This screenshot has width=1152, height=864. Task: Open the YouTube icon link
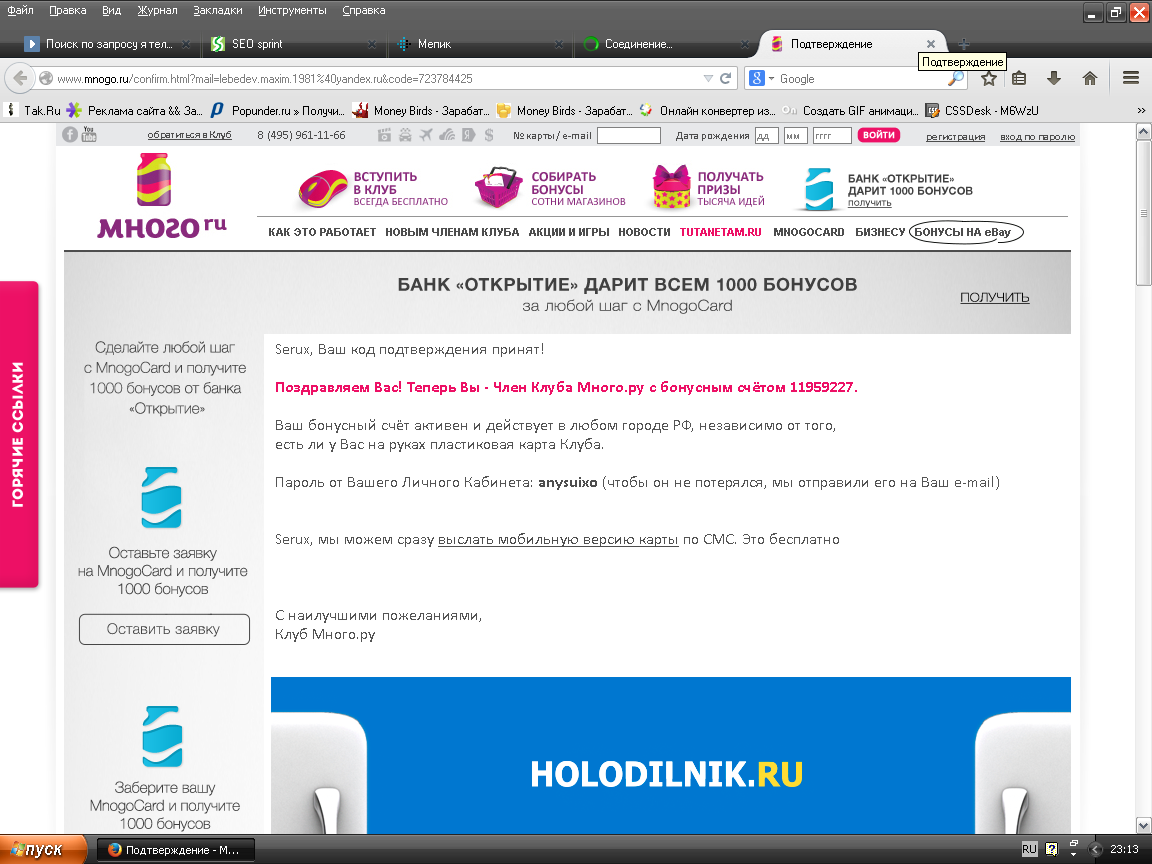[x=89, y=134]
